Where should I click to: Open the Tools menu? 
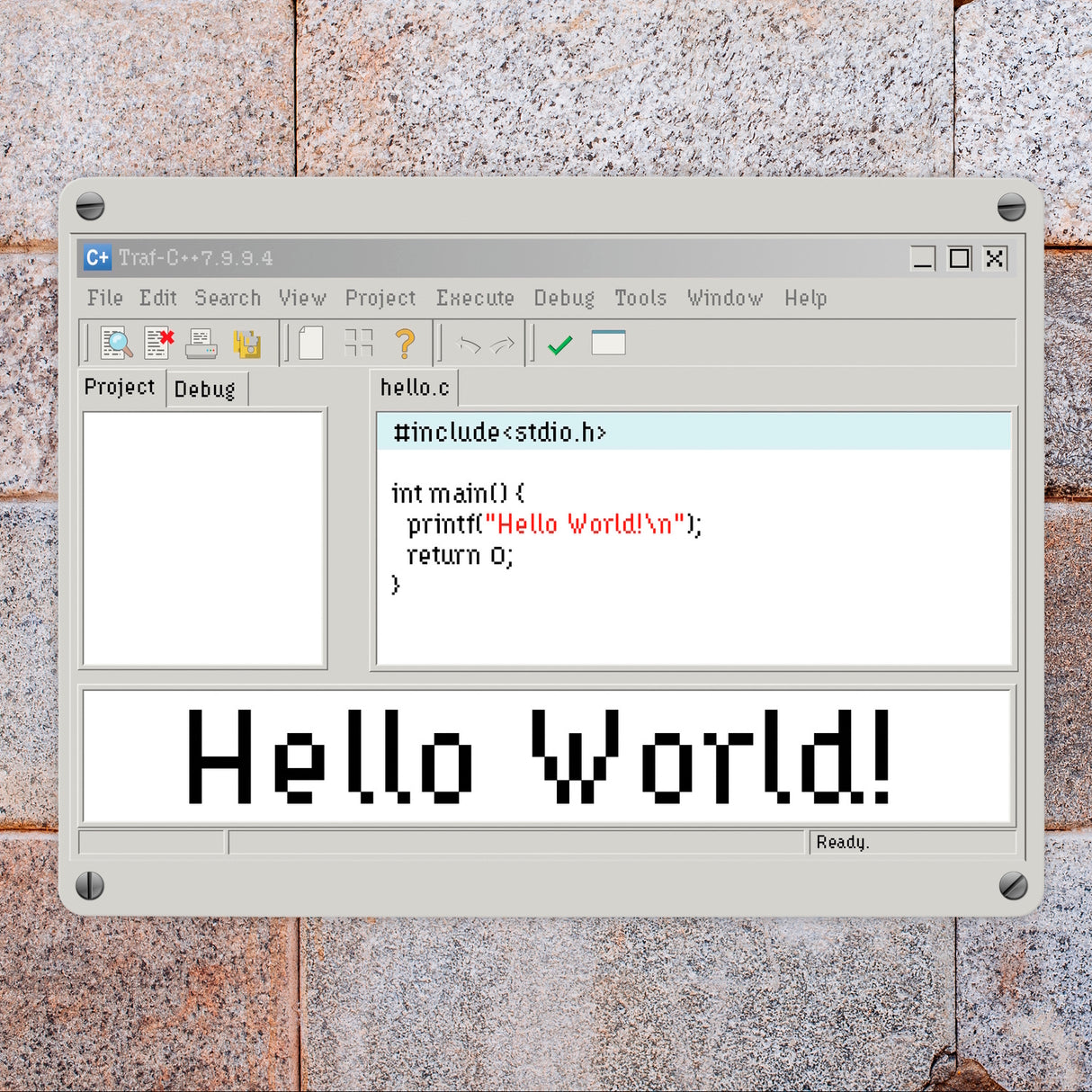click(640, 298)
